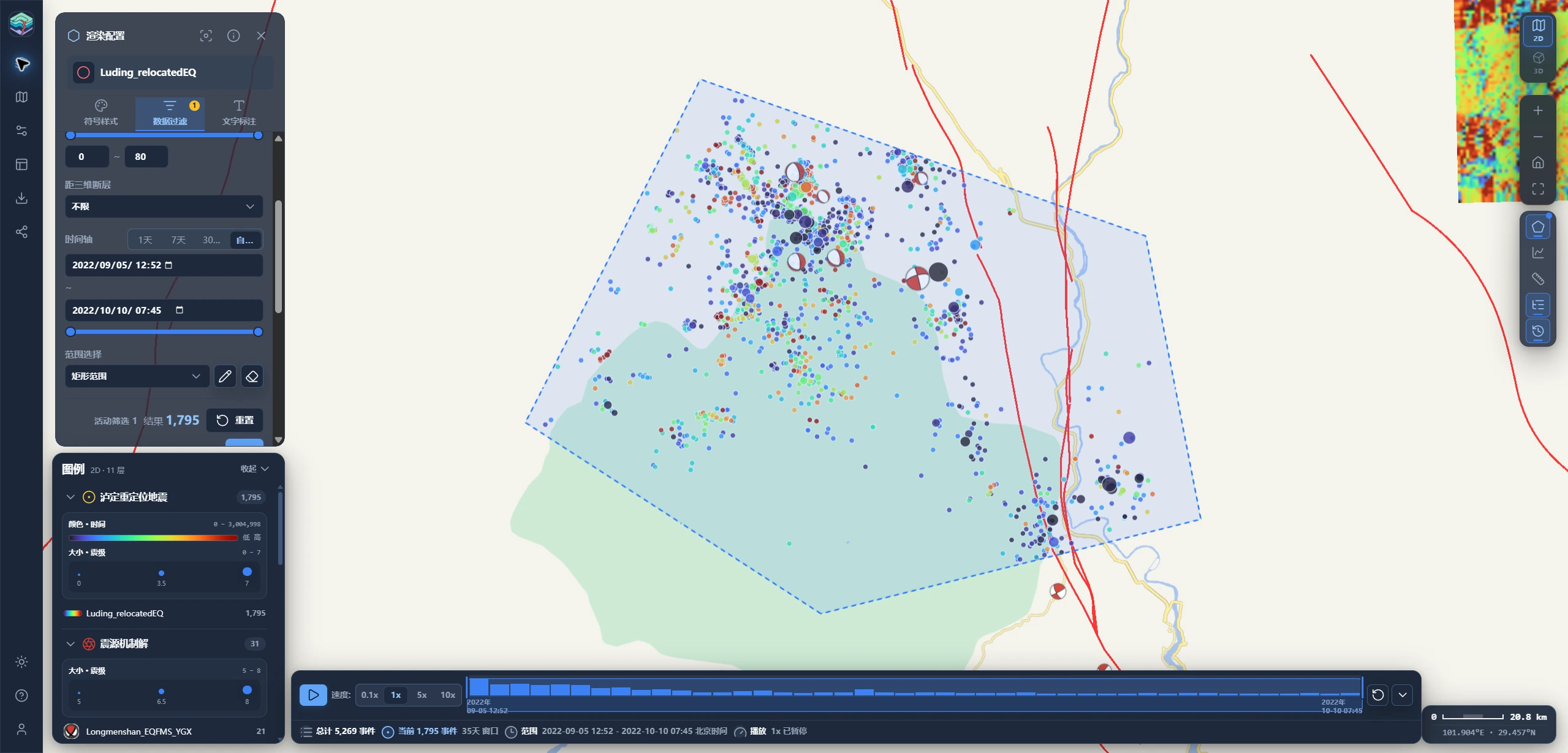Screen dimensions: 1568x753
Task: Open the info icon in render config header
Action: pyautogui.click(x=233, y=36)
